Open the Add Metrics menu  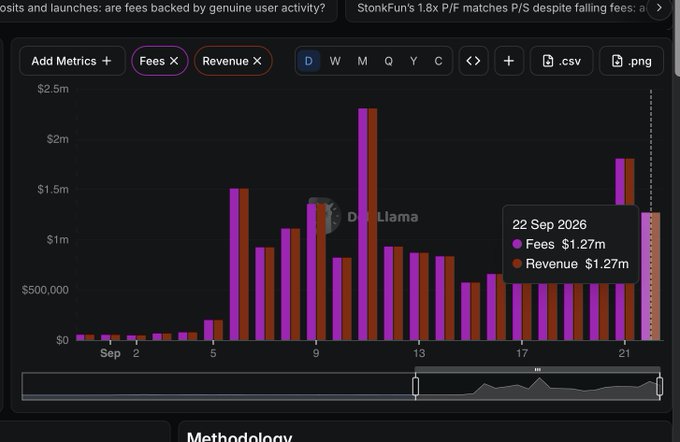click(72, 61)
